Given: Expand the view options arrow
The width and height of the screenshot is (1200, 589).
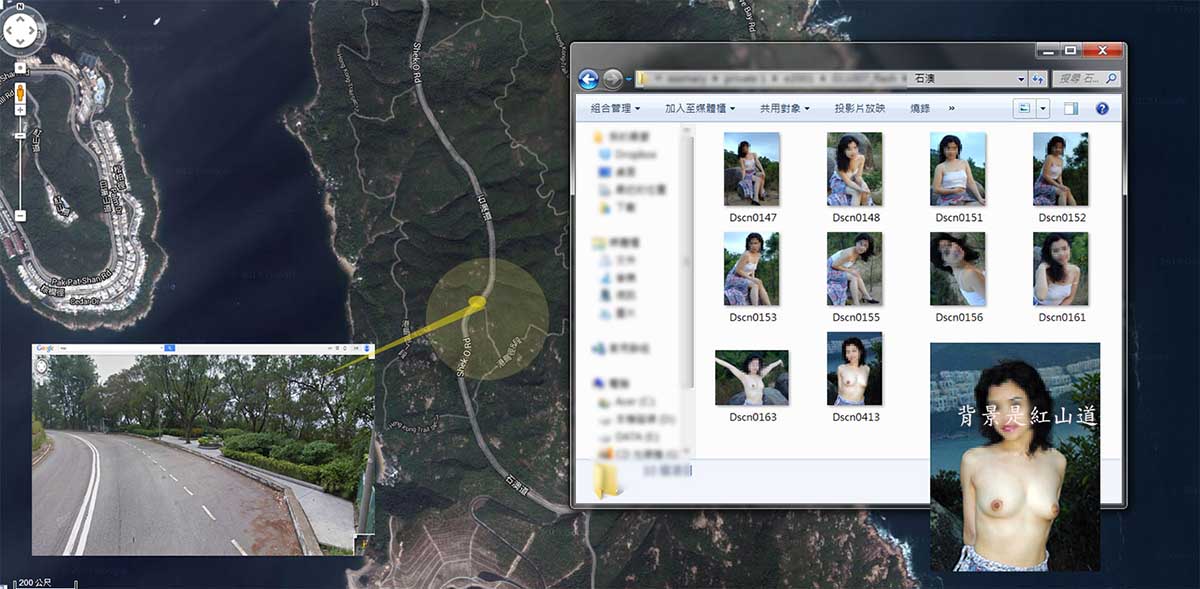Looking at the screenshot, I should pos(1043,108).
